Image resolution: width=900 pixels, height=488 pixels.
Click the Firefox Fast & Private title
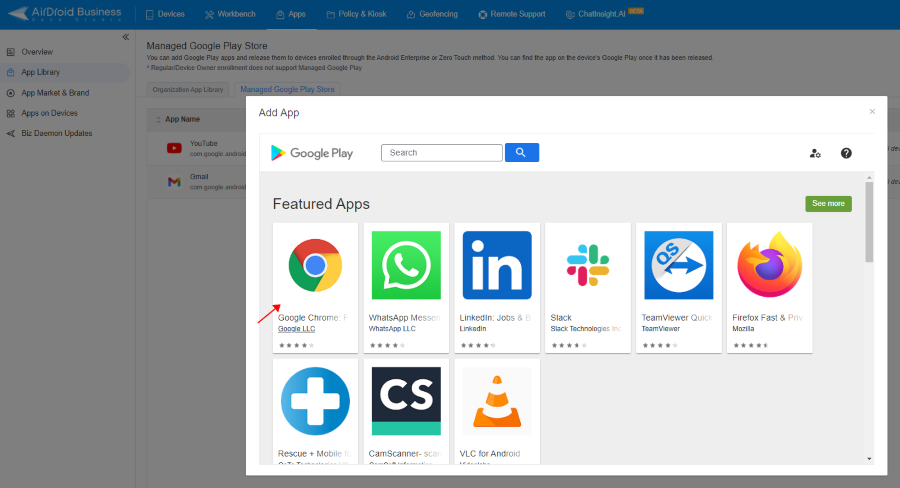coord(767,317)
